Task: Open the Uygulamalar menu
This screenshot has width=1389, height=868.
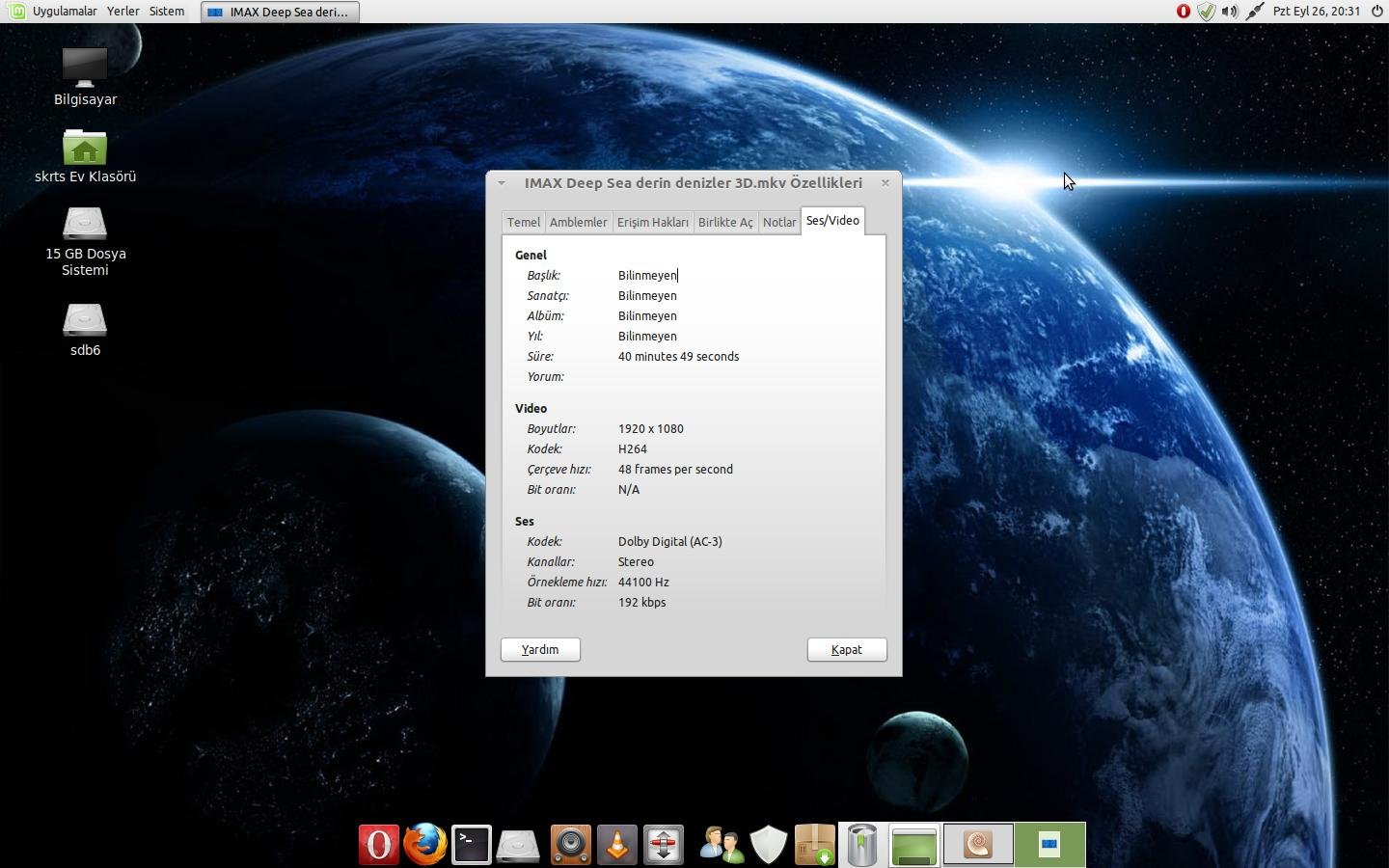Action: pyautogui.click(x=65, y=12)
